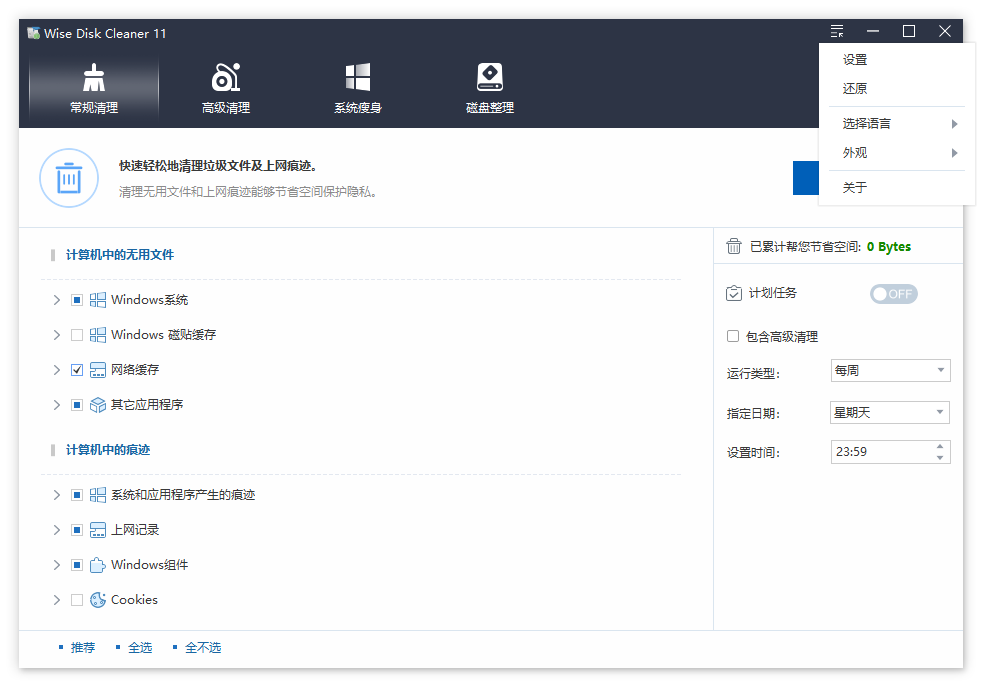Screen dimensions: 983x690
Task: Uncheck the 网络缓存 checkbox
Action: (77, 370)
